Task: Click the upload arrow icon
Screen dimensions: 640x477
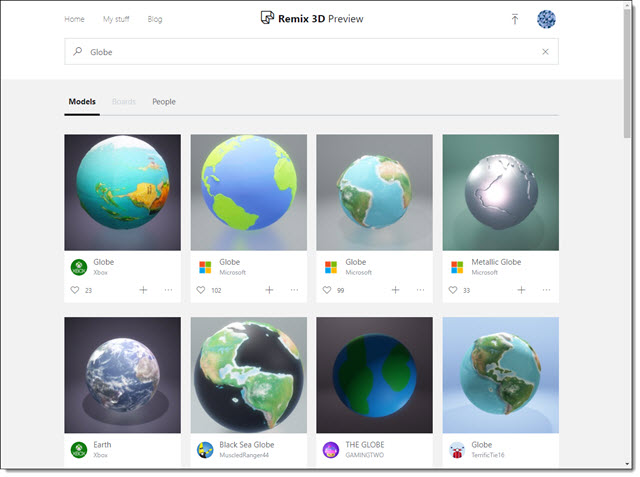Action: 515,19
